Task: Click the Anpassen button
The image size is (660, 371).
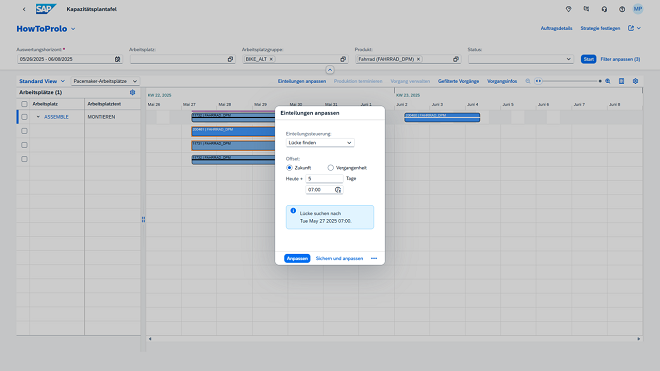Action: point(297,259)
